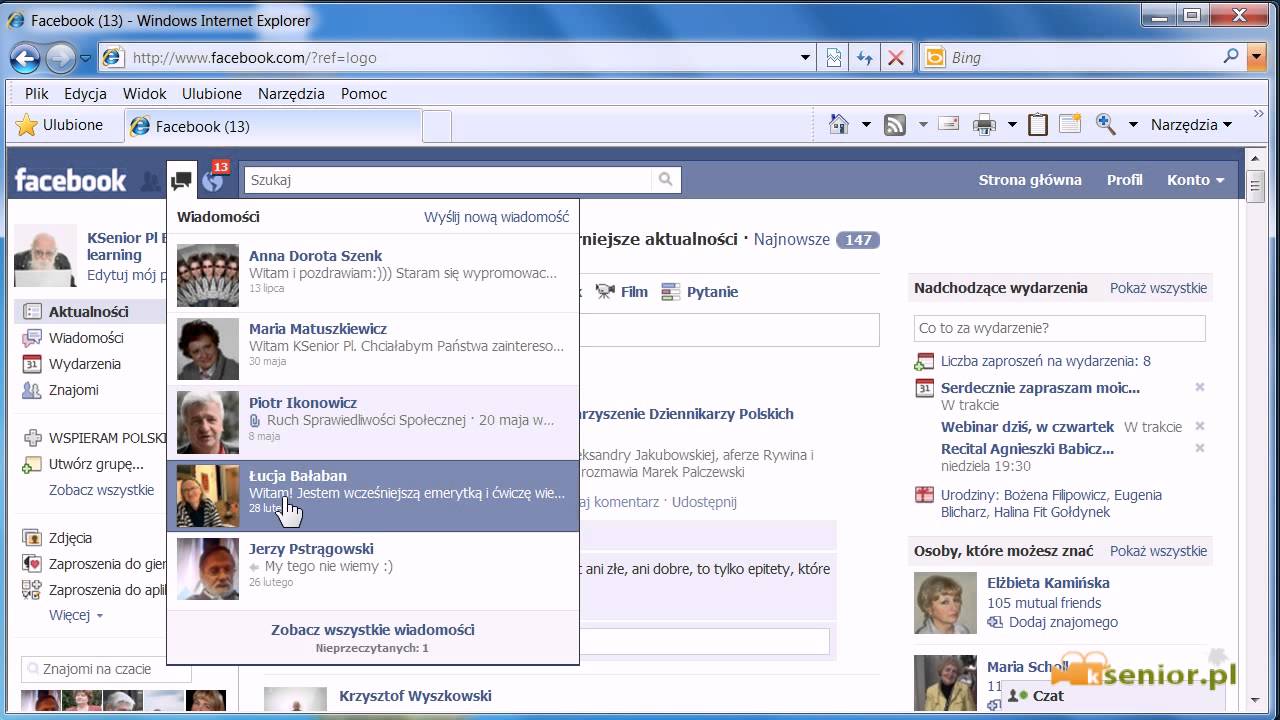
Task: Click Pokaż wszystkie next to Nadchodzące wydarzenia
Action: [1158, 288]
